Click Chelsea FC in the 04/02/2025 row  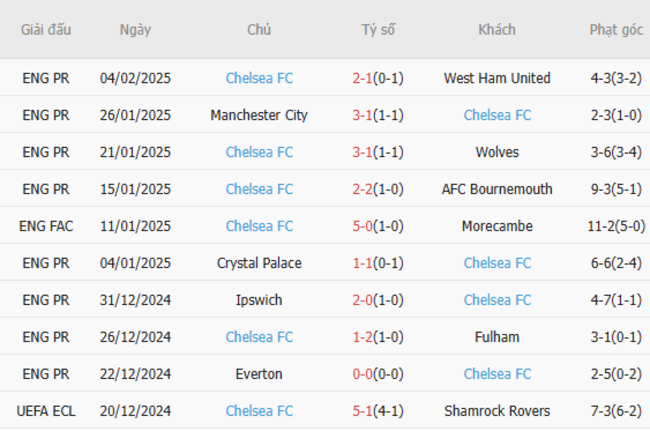click(259, 78)
